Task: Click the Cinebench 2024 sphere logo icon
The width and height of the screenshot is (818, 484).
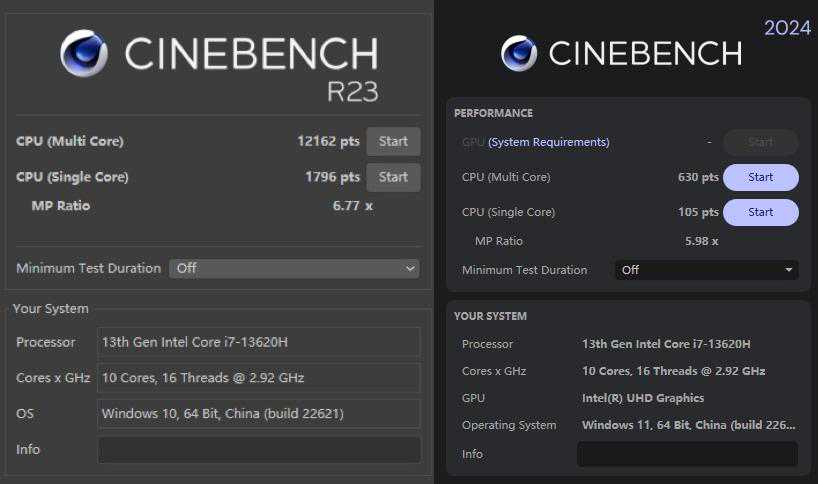Action: [520, 54]
